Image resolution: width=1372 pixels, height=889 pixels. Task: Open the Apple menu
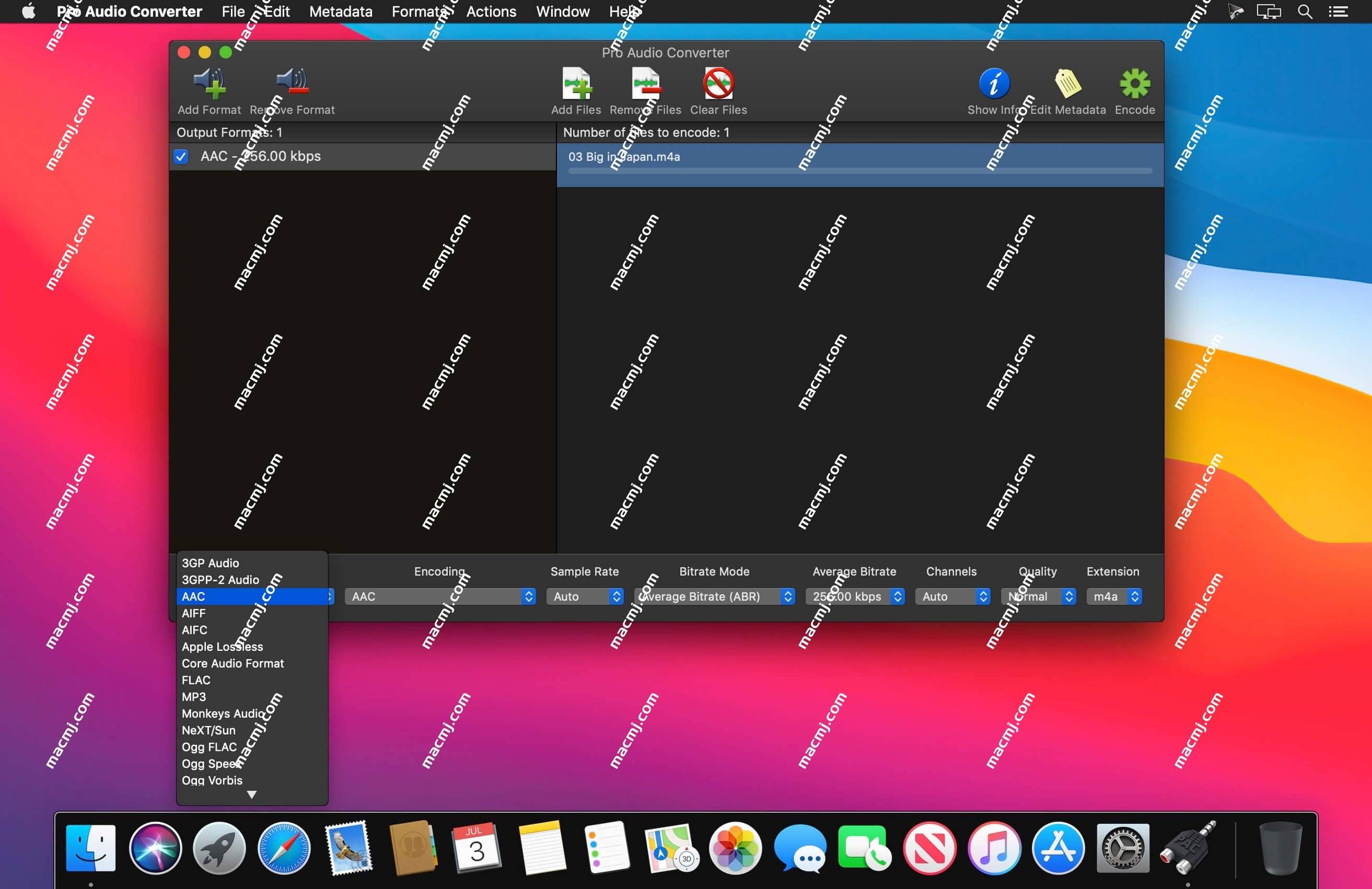click(x=28, y=11)
